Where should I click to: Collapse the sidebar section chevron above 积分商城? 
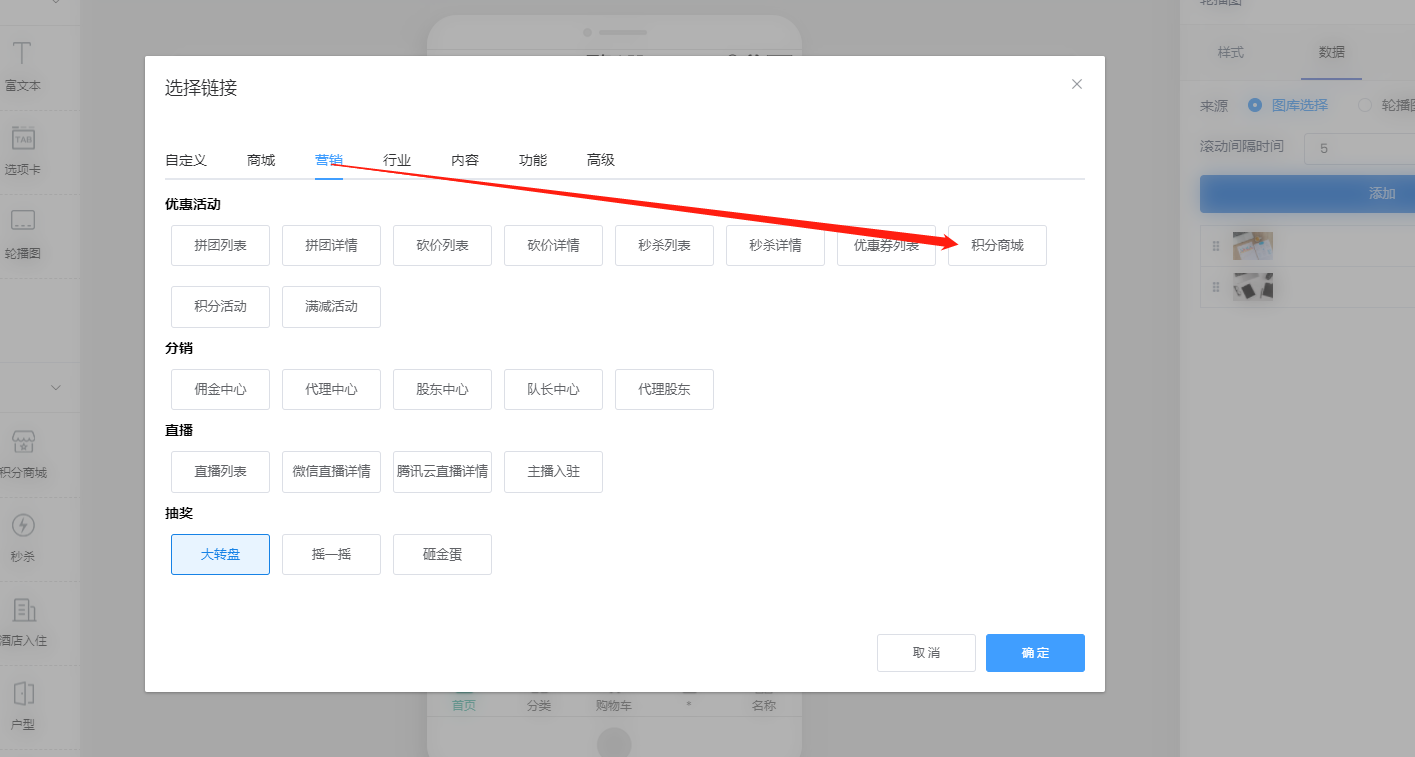[56, 387]
